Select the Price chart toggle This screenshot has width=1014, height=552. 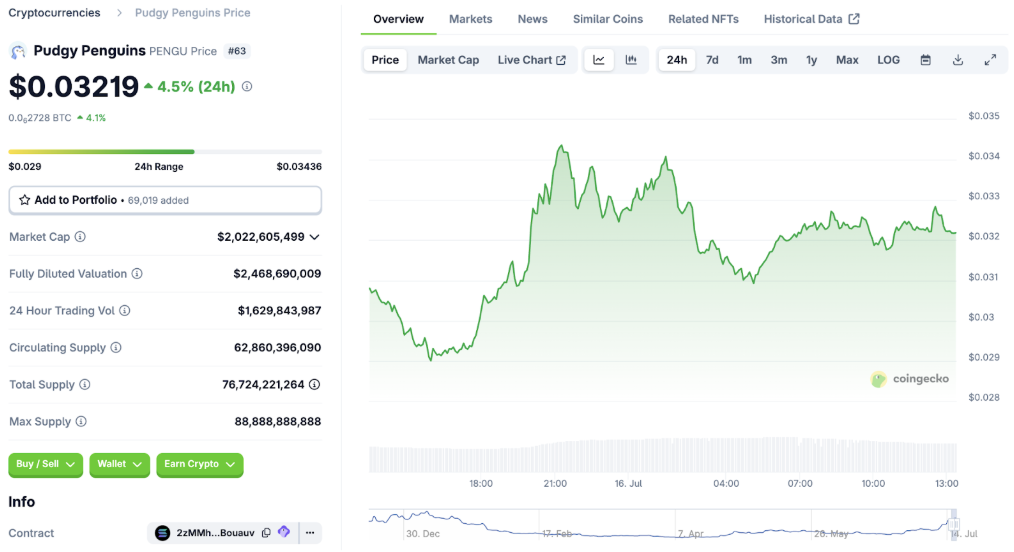[385, 60]
